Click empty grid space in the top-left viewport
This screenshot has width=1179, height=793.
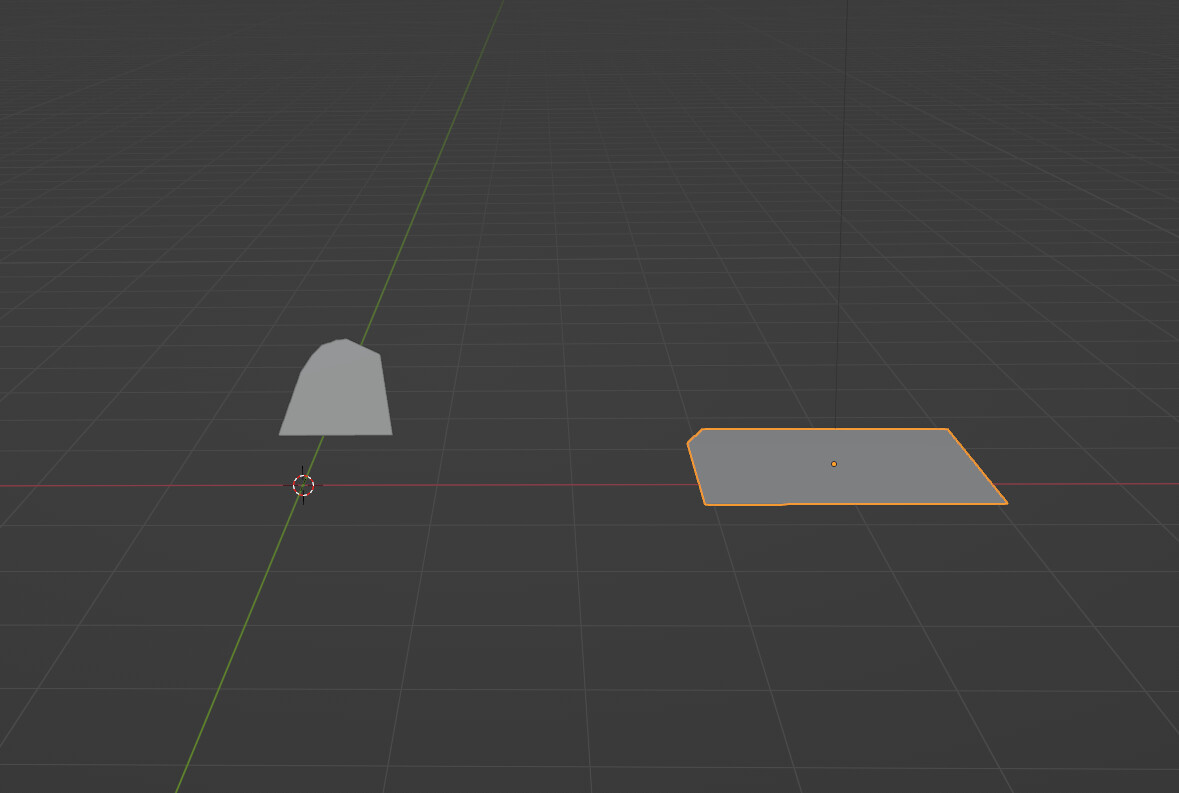[120, 120]
